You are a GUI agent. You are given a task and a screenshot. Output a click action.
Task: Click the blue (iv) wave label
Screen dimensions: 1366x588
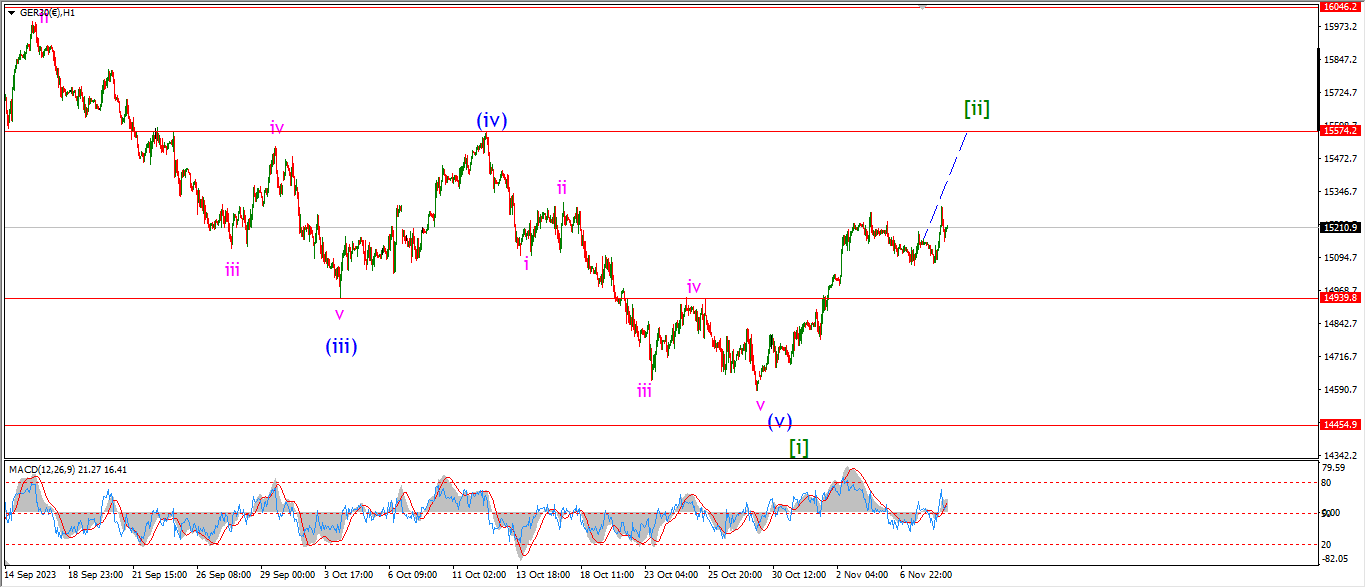(x=491, y=121)
